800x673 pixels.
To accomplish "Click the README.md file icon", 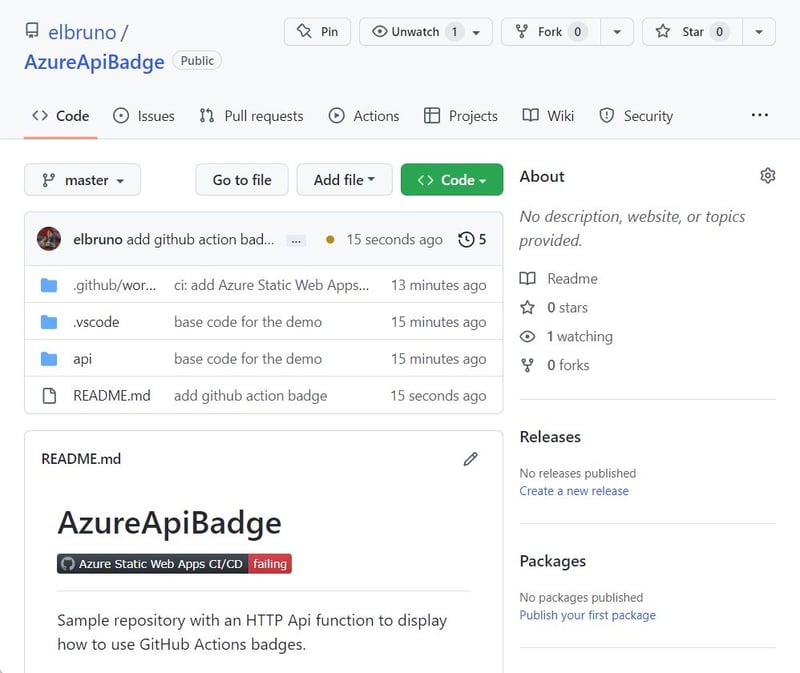I will 49,395.
